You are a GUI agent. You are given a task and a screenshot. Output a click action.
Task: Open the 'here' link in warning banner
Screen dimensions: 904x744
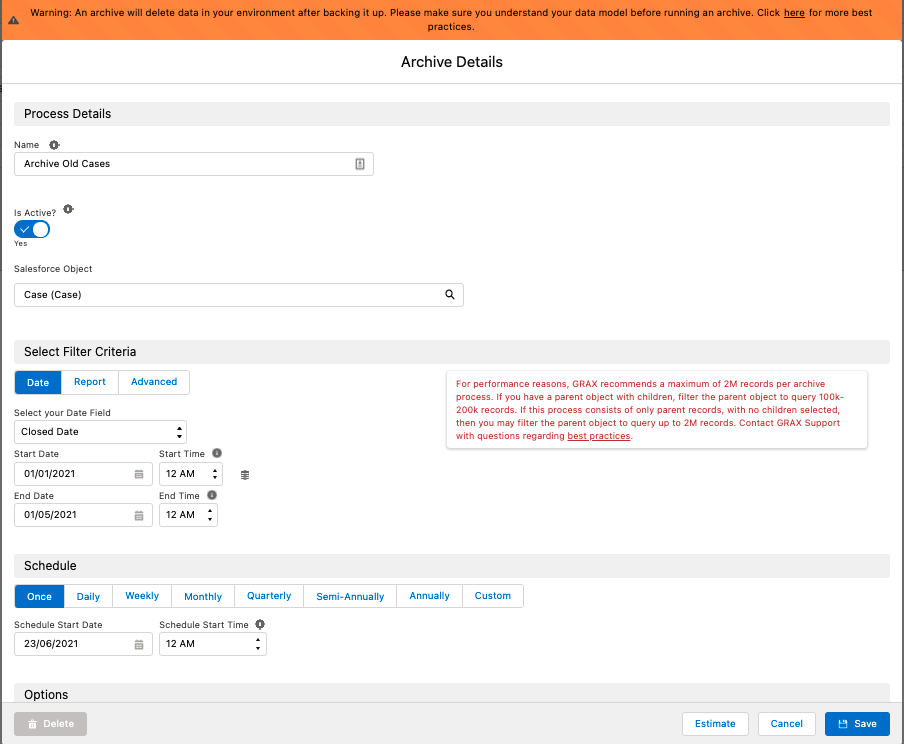click(x=794, y=13)
